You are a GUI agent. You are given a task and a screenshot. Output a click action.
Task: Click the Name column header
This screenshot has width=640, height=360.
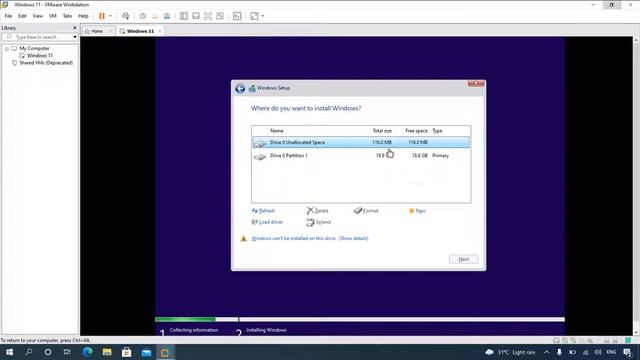click(x=276, y=131)
